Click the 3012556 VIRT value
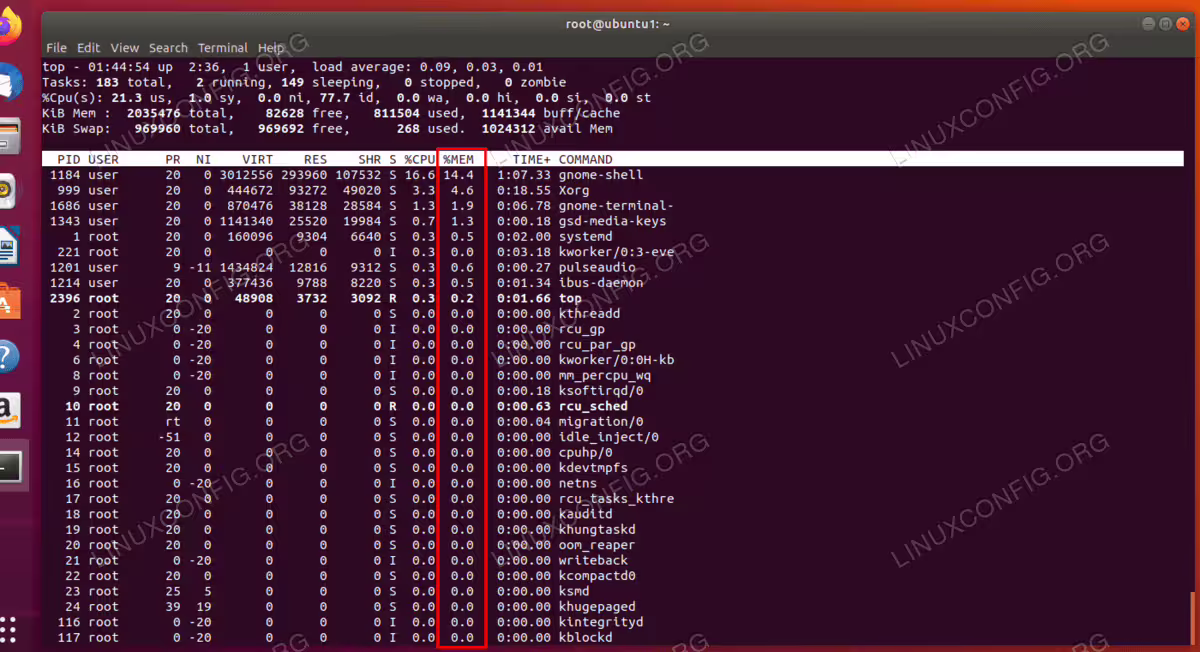 (x=245, y=175)
